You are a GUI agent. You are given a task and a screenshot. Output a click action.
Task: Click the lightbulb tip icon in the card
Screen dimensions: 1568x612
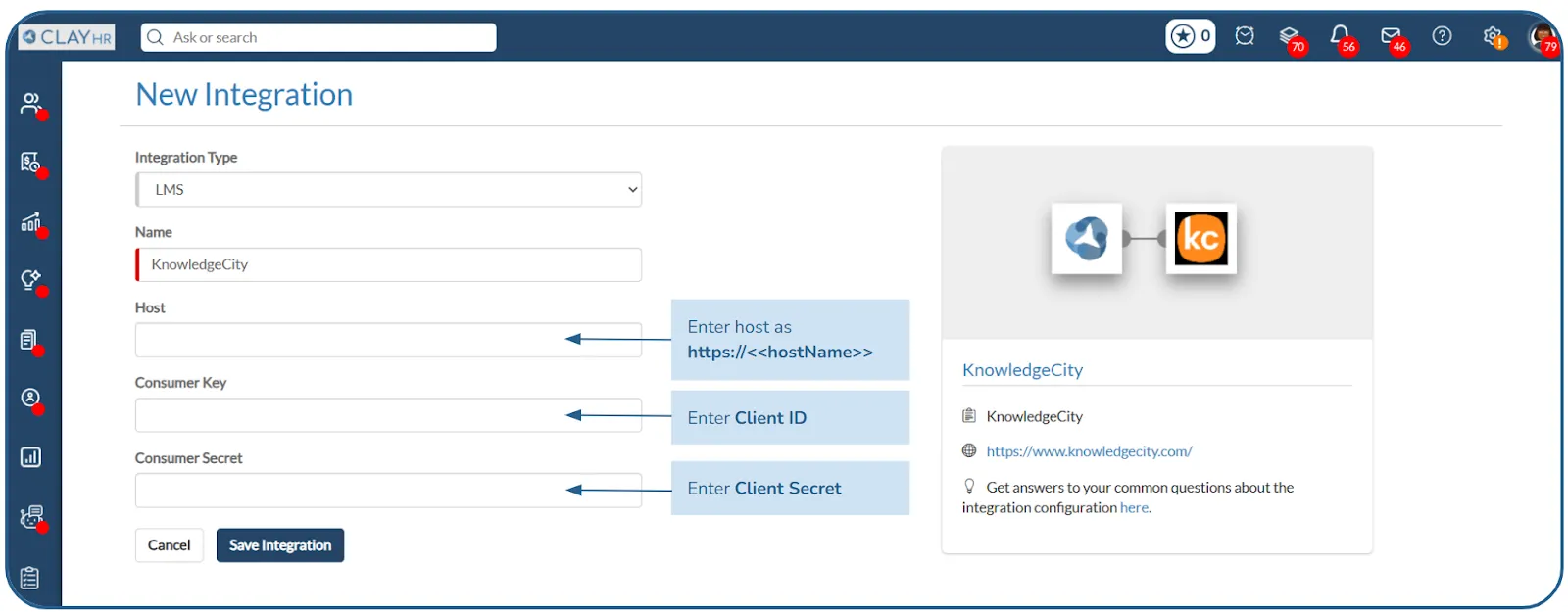click(969, 486)
